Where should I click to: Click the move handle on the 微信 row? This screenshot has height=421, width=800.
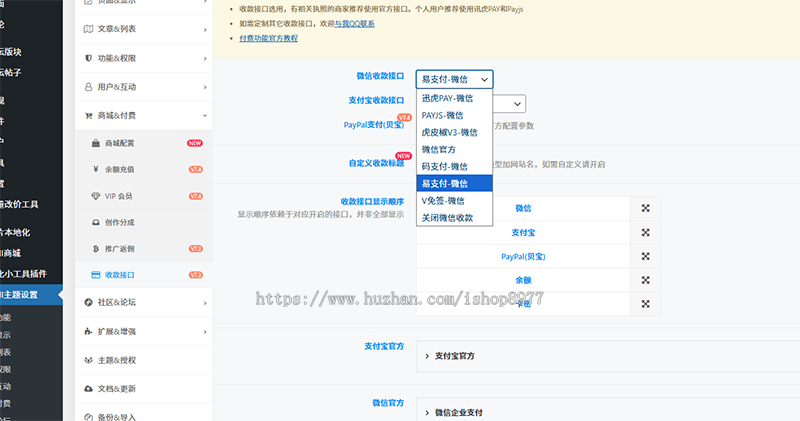coord(645,208)
